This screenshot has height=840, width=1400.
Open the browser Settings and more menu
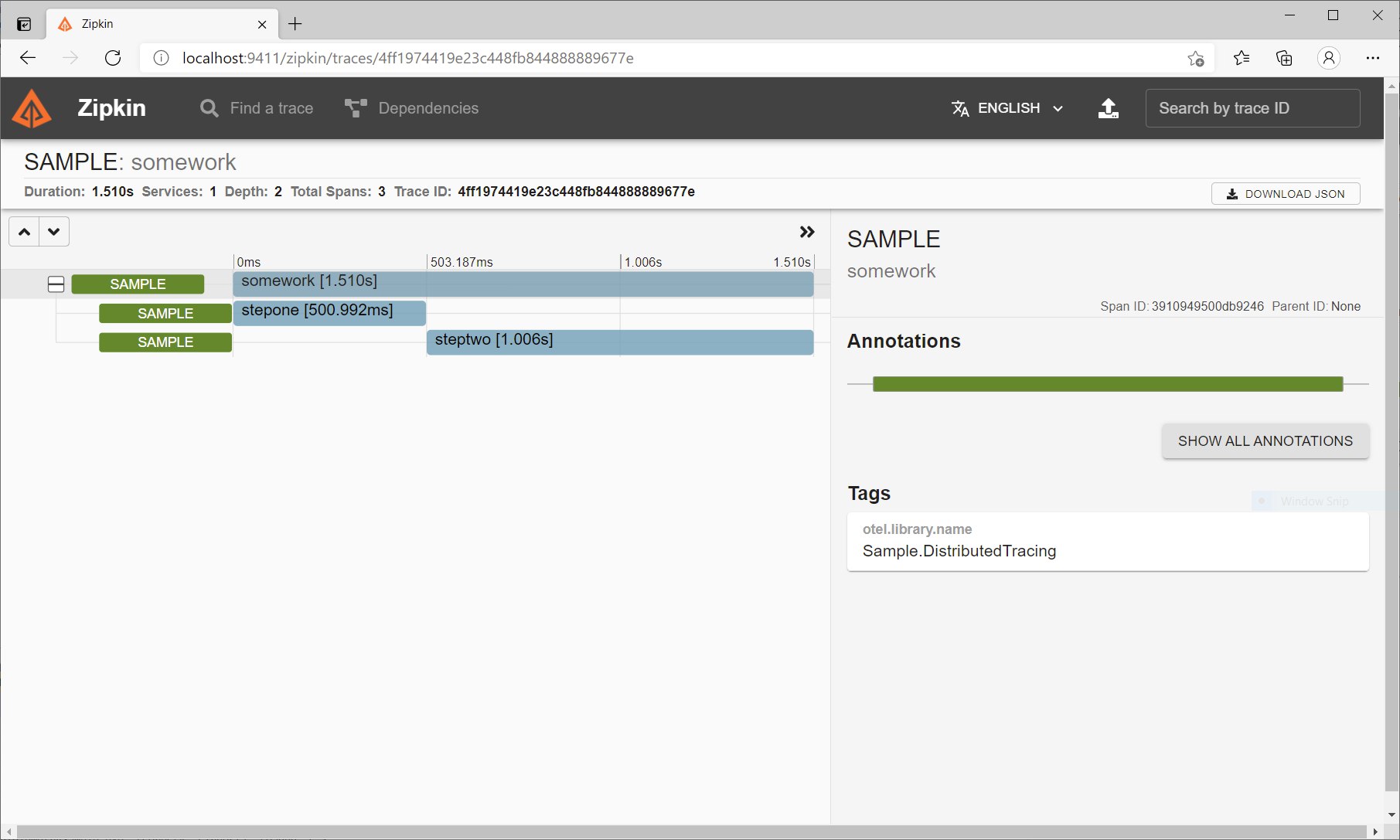click(1373, 58)
